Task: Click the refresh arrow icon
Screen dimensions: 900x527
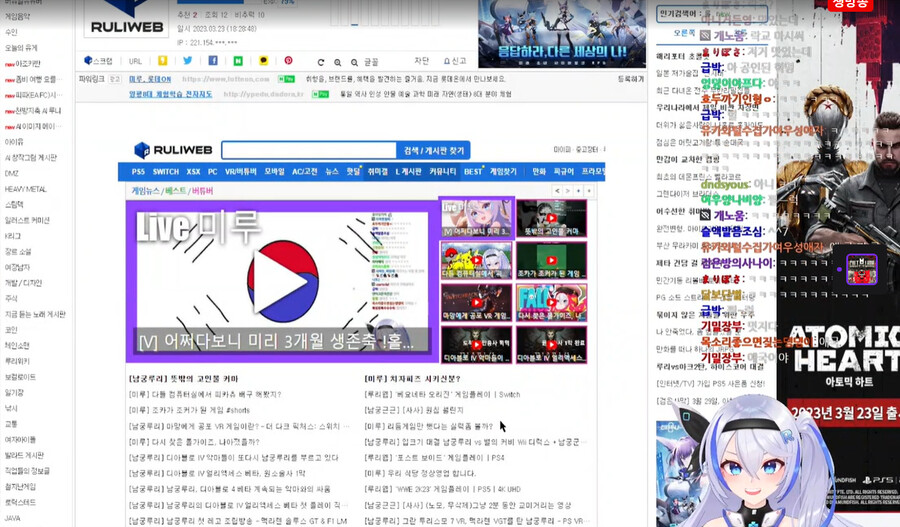Action: point(321,62)
